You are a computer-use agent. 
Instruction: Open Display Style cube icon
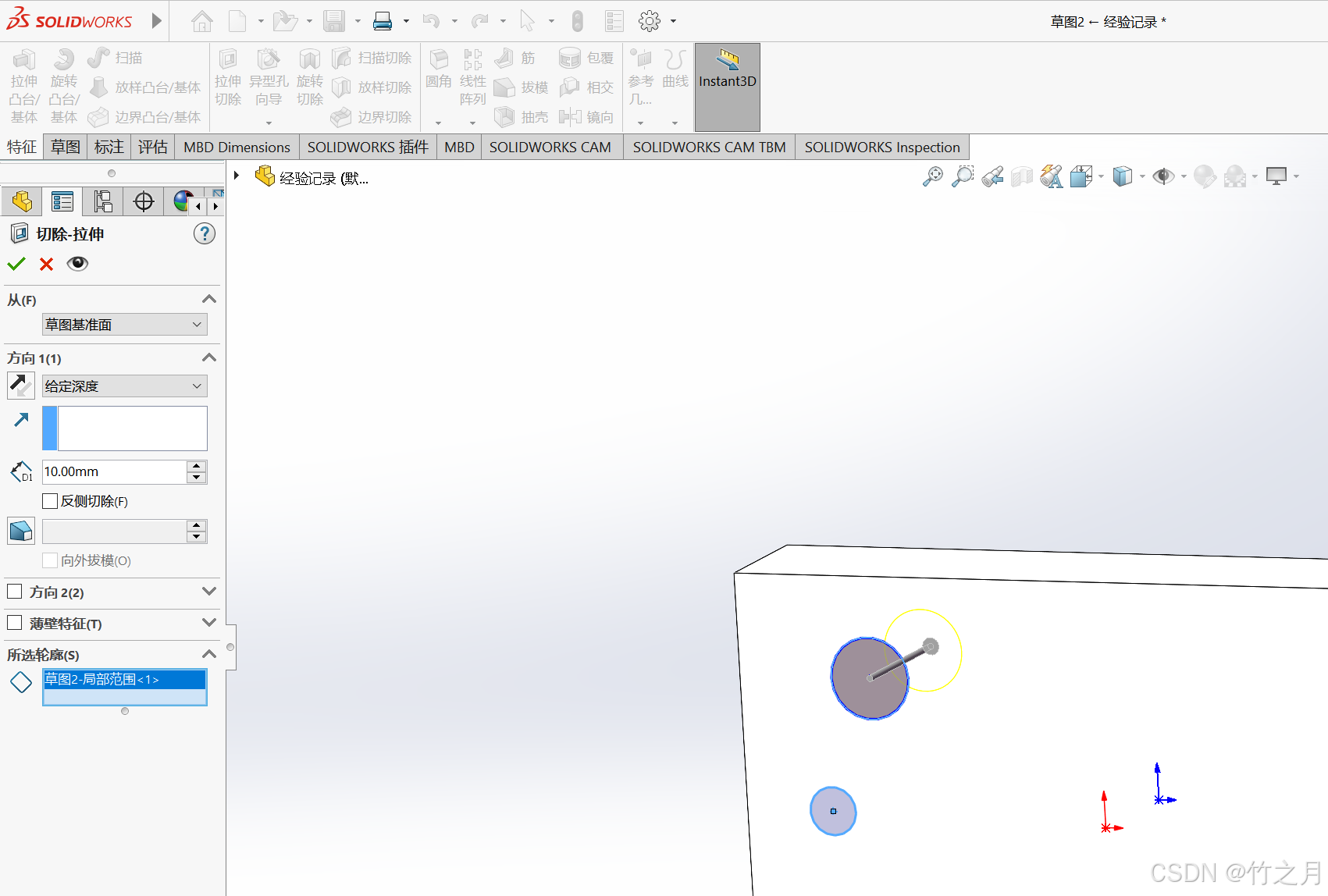1122,176
